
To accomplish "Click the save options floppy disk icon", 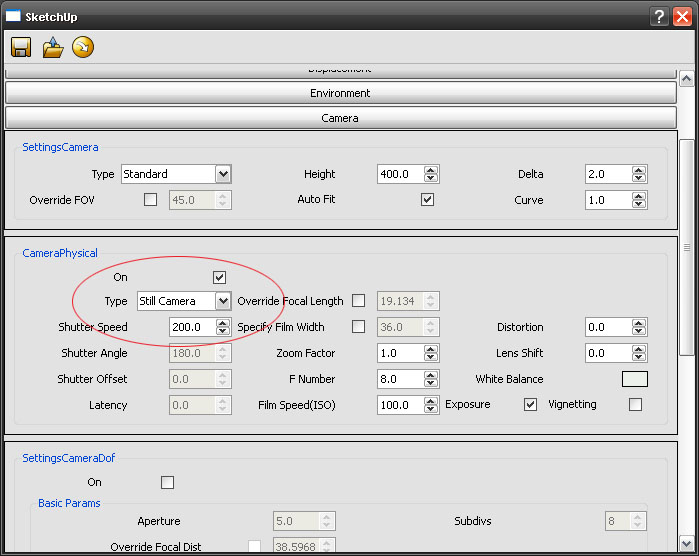I will coord(21,47).
